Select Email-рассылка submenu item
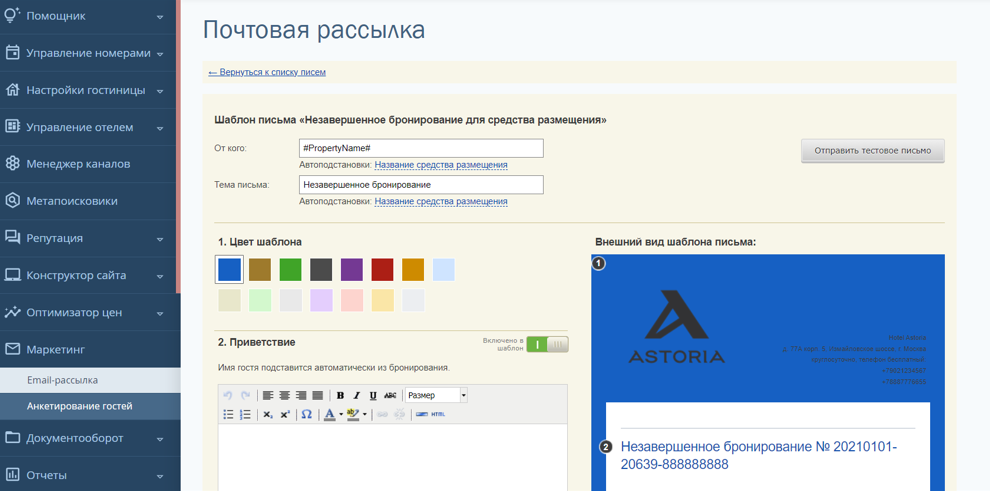 tap(90, 381)
